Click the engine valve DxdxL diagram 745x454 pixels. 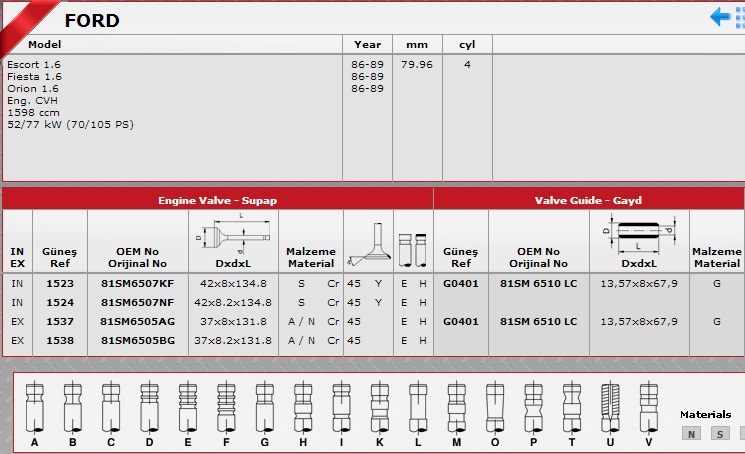click(x=233, y=234)
